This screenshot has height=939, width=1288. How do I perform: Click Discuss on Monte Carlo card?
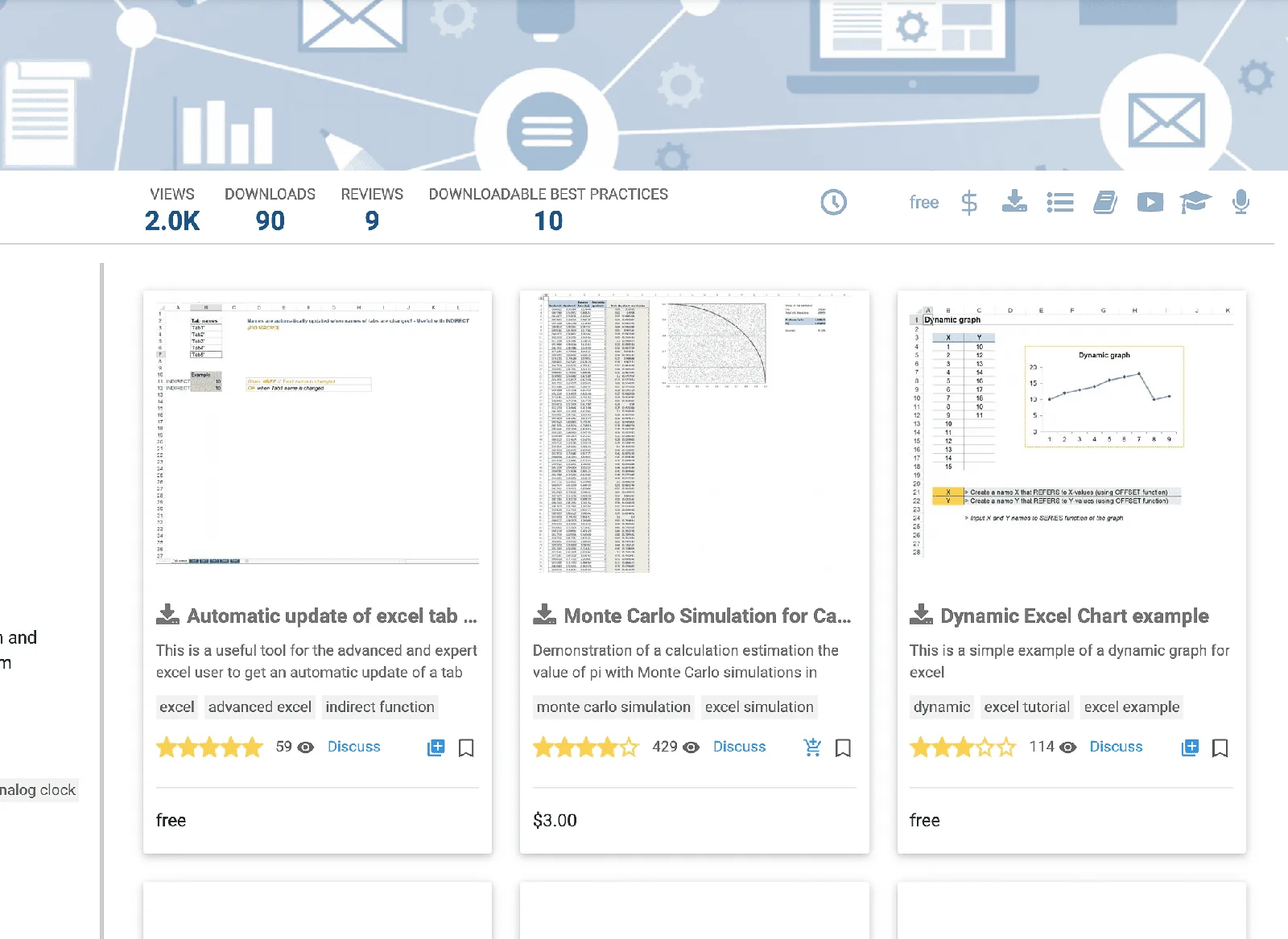(740, 747)
